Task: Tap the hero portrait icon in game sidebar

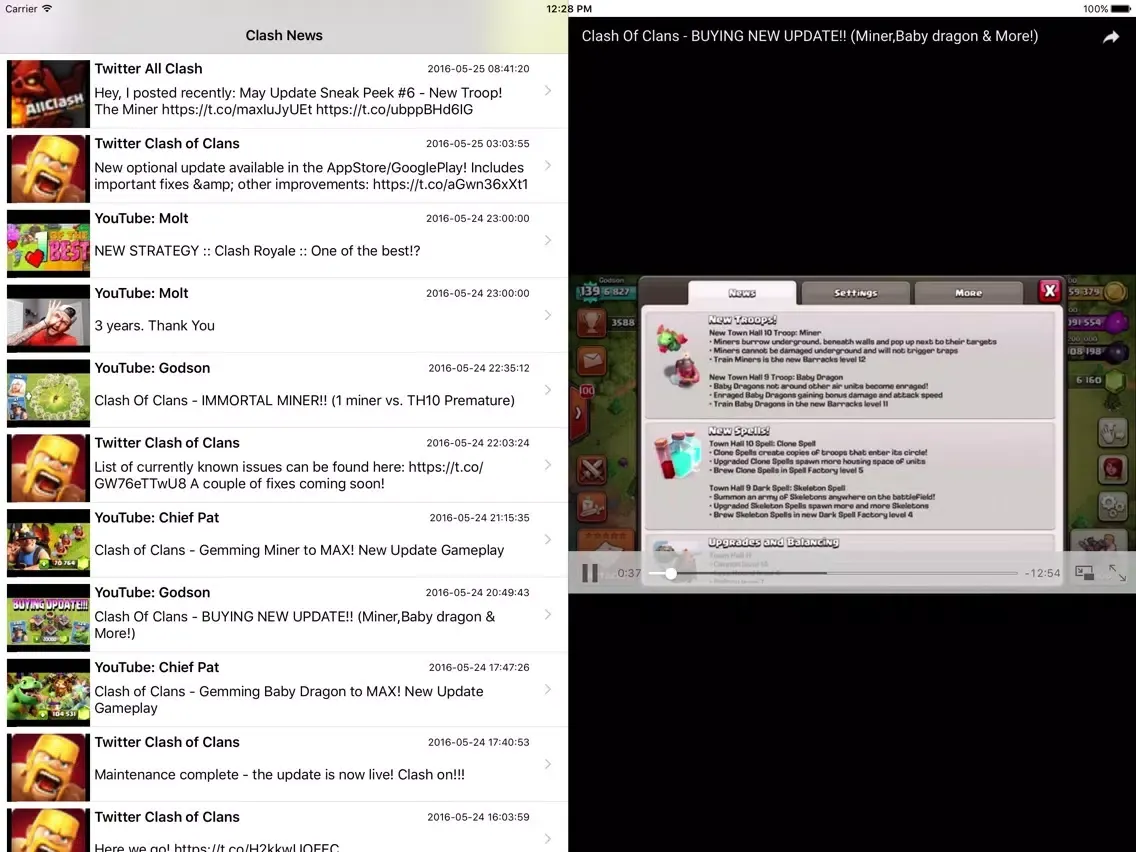Action: 1112,468
